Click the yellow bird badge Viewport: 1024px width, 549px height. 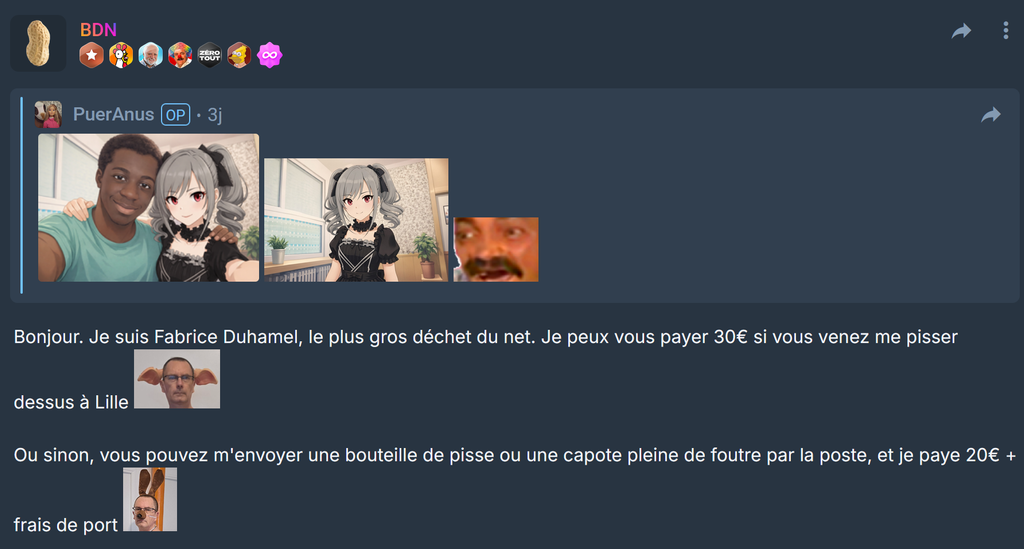[239, 55]
